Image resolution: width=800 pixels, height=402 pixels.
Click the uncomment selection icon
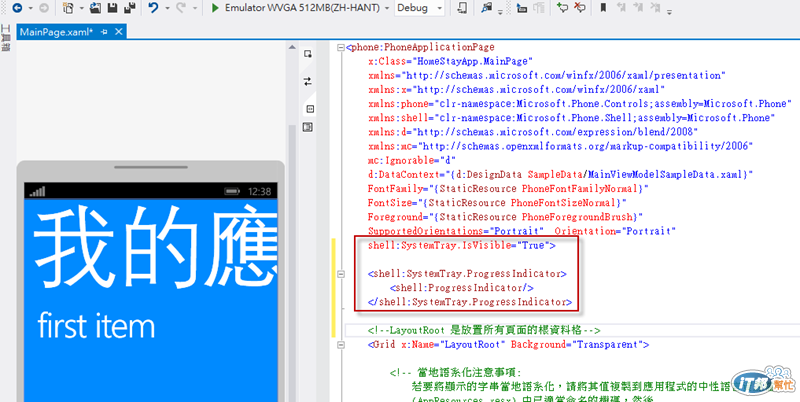click(580, 8)
